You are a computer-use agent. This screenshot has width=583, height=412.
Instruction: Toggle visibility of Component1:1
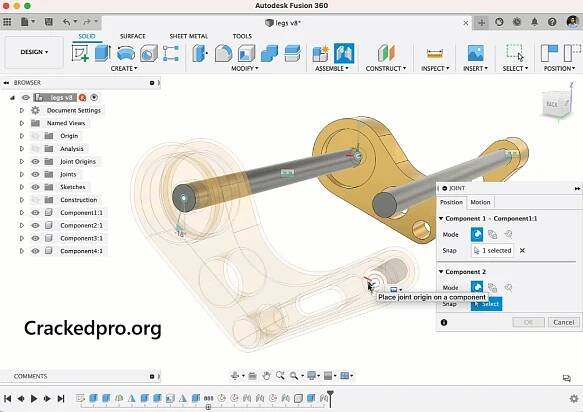click(x=35, y=212)
